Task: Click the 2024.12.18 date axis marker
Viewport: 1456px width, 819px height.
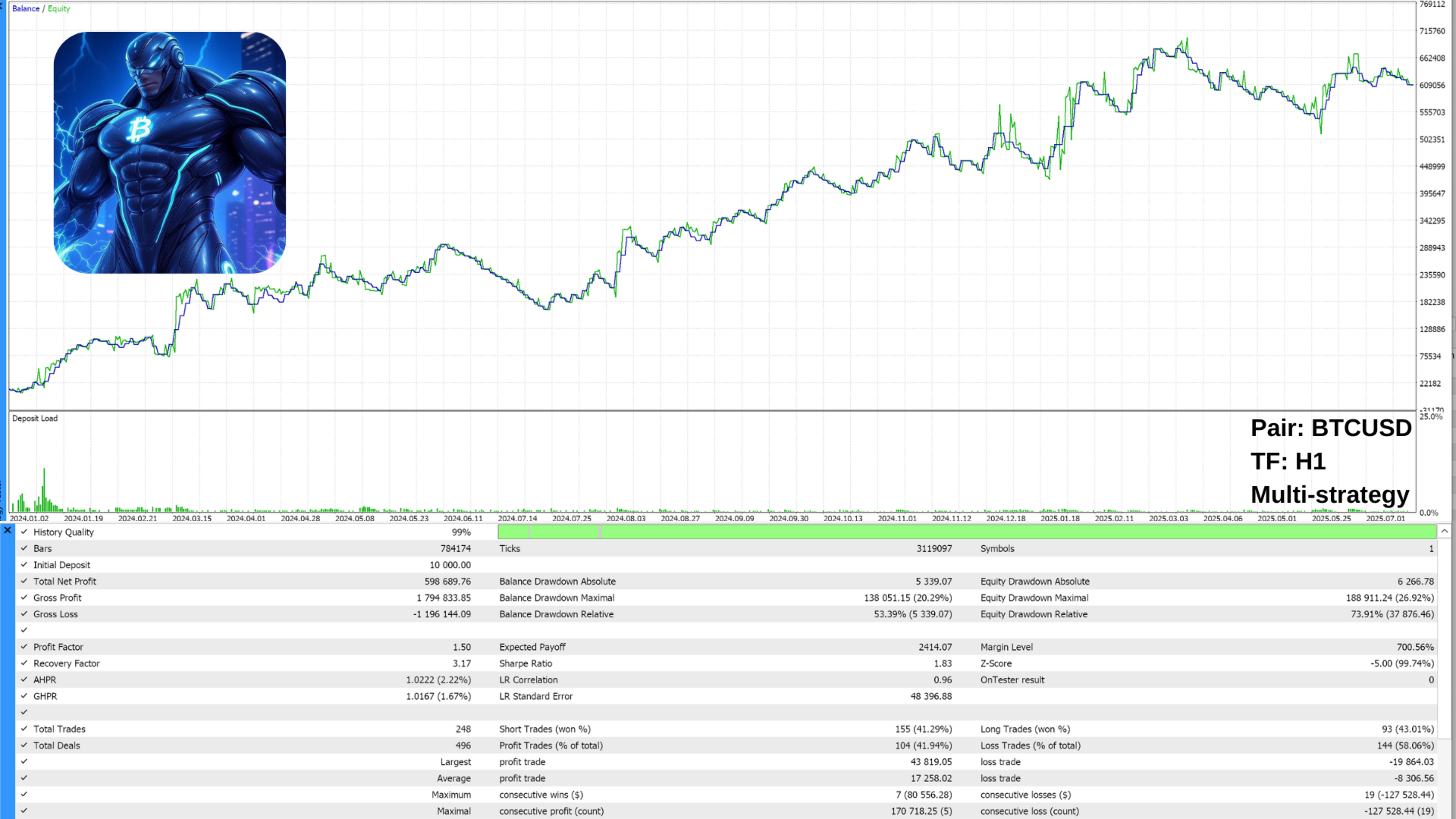Action: [1006, 519]
